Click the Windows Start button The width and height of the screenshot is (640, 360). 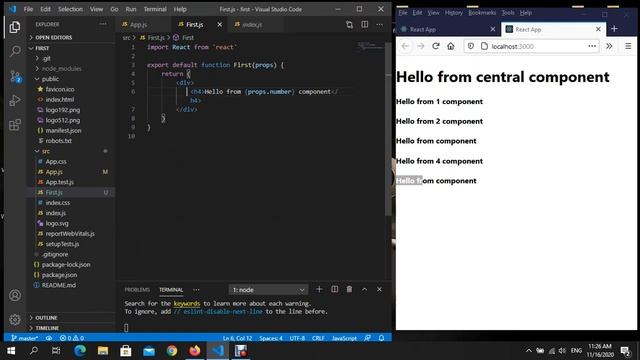click(x=11, y=351)
